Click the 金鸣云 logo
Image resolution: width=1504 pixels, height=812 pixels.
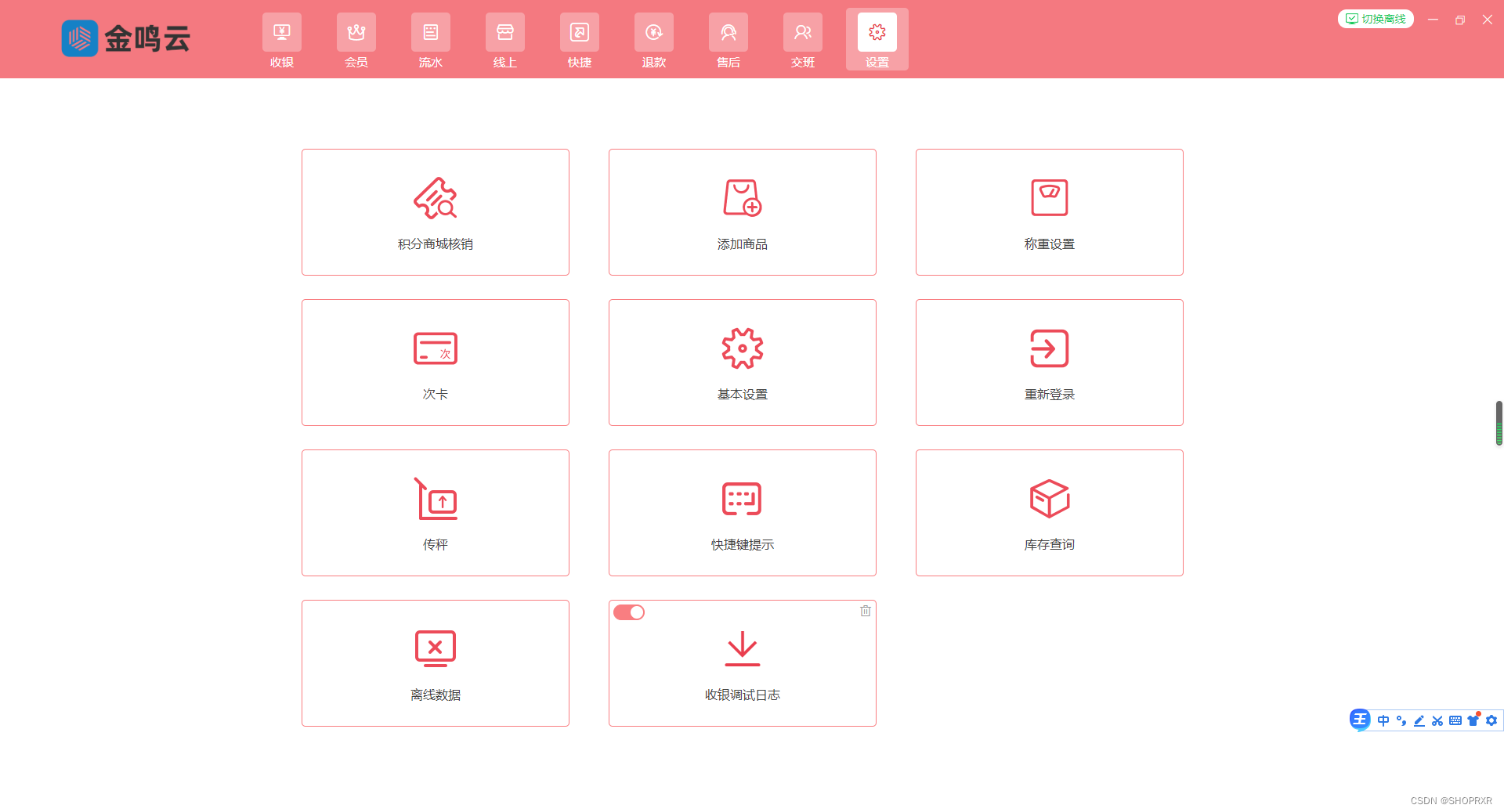click(x=125, y=38)
